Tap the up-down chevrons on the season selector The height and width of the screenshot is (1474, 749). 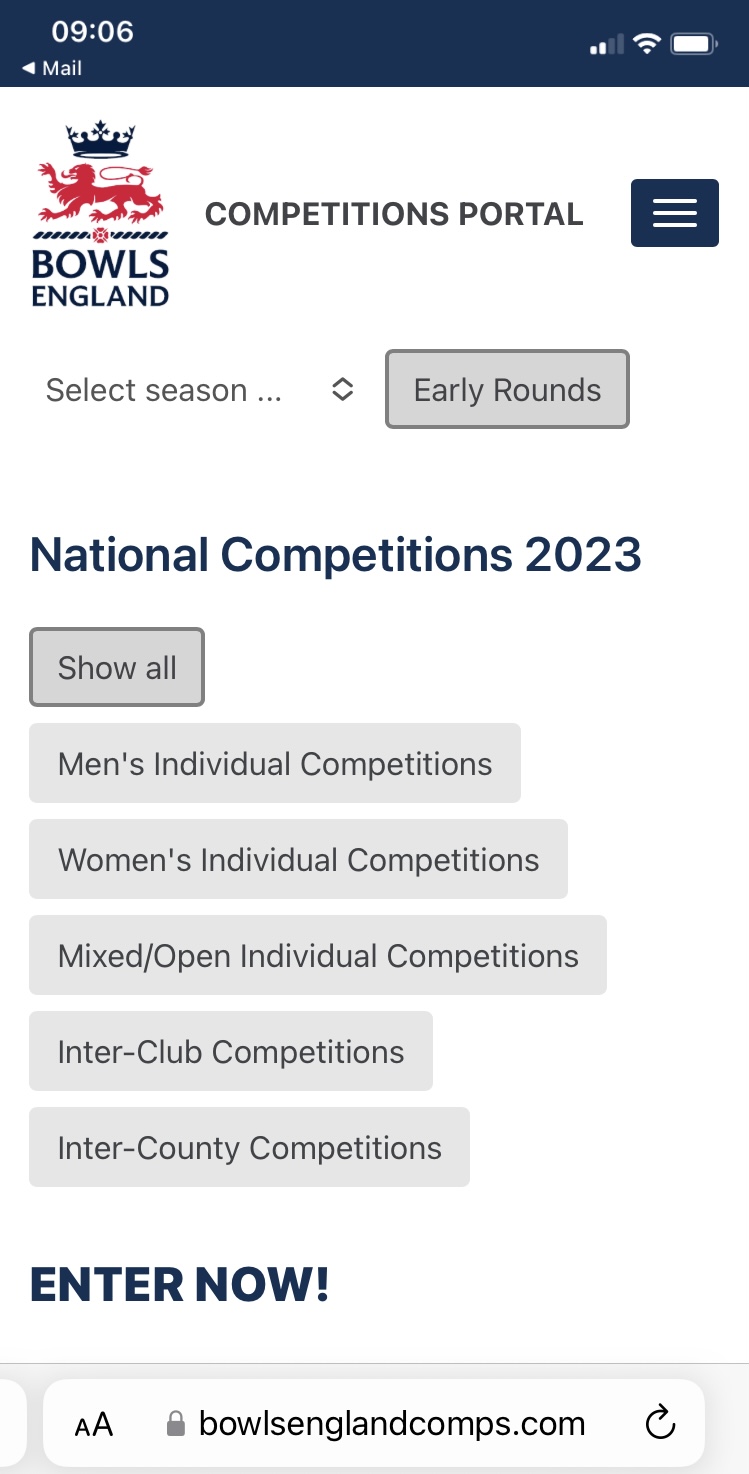click(x=342, y=390)
